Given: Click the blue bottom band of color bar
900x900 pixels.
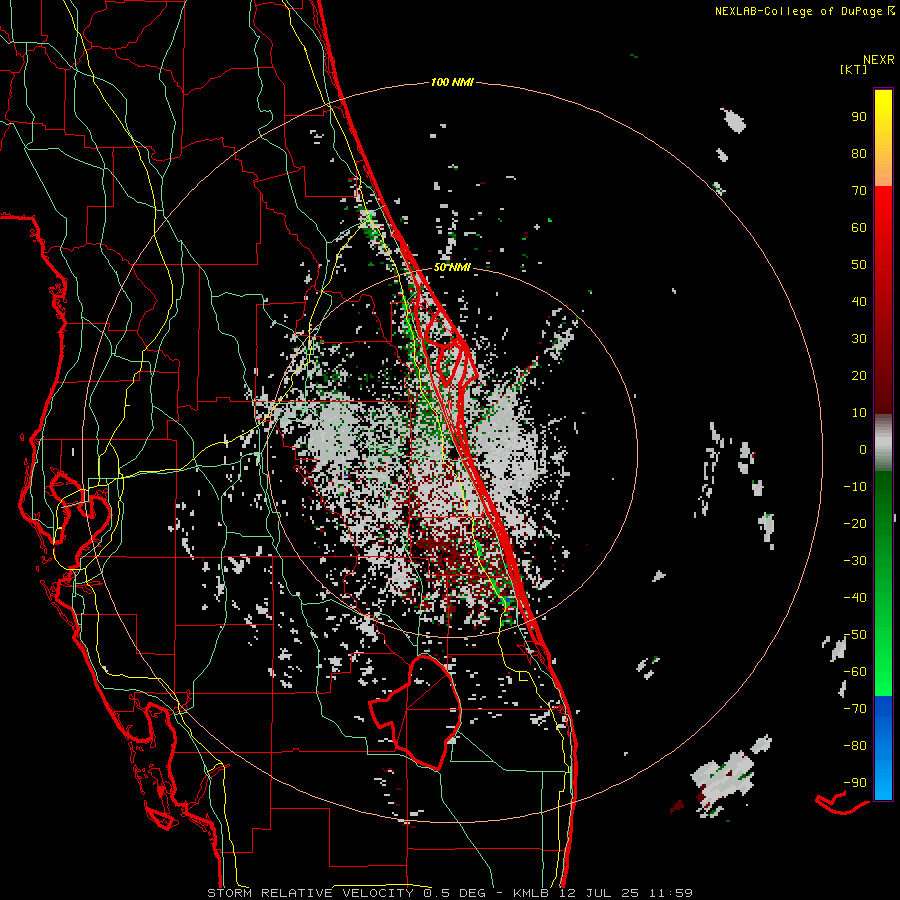Looking at the screenshot, I should [x=883, y=748].
